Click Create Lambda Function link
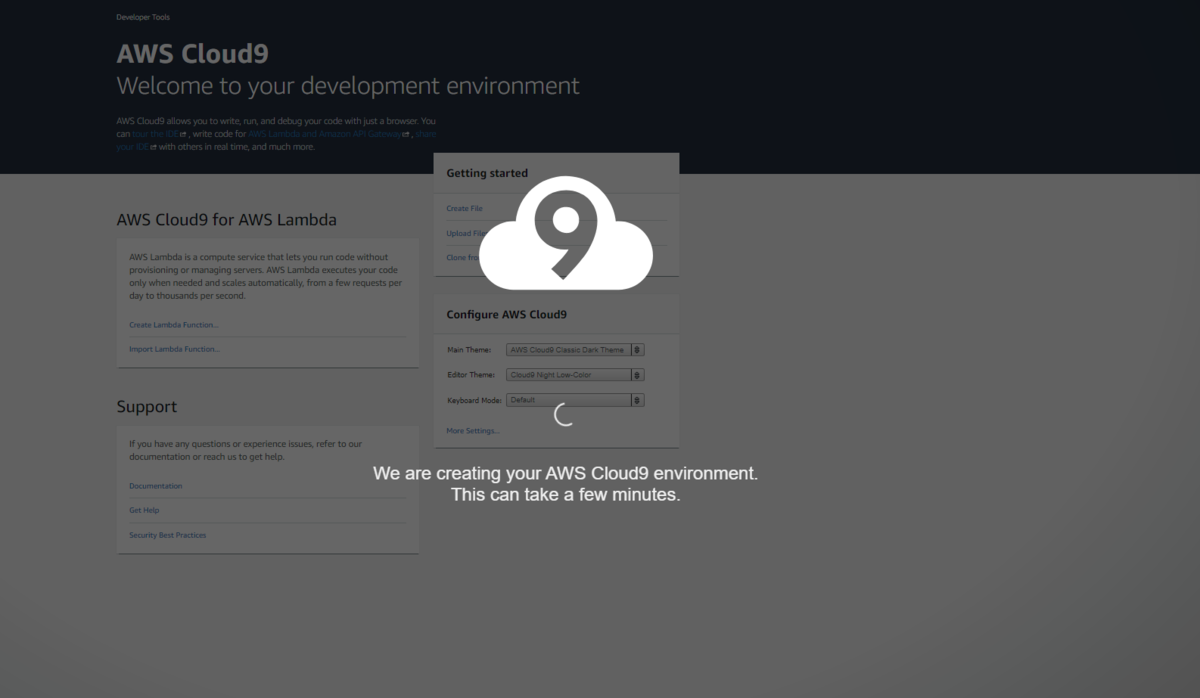Screen dimensions: 1200x698 pyautogui.click(x=174, y=325)
